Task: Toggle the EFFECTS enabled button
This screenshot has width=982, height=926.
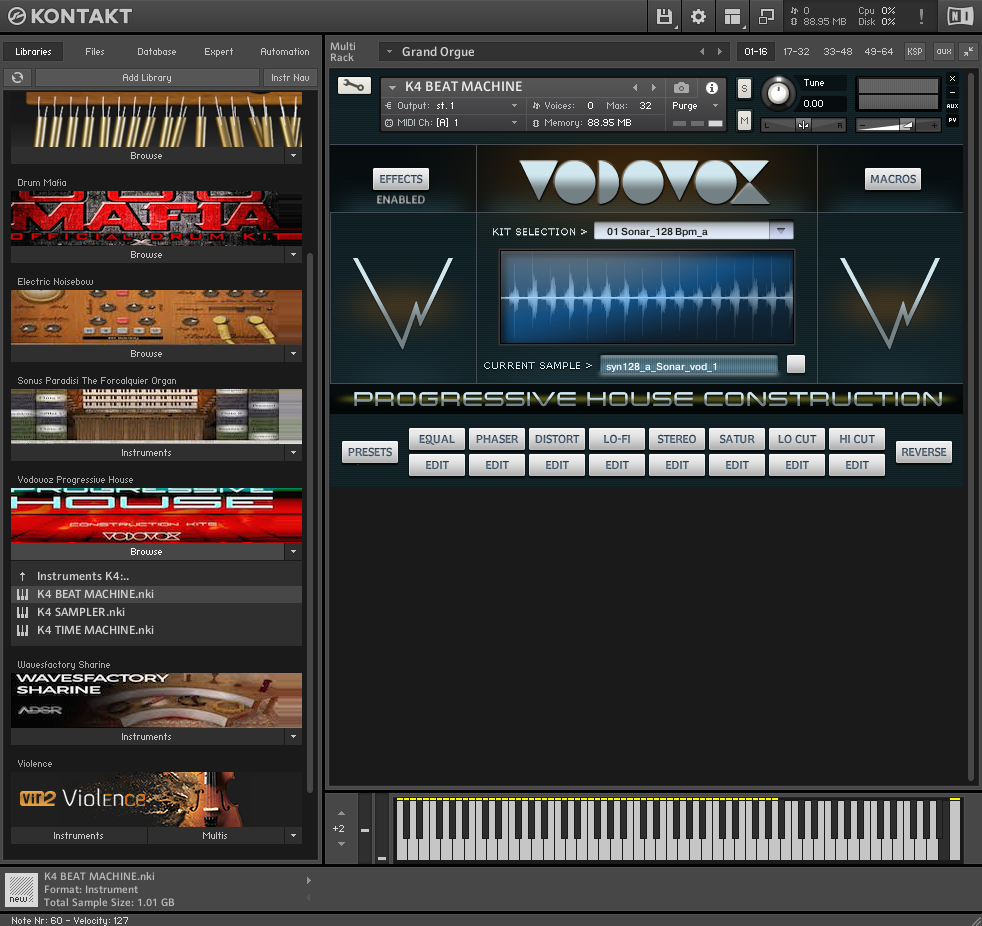Action: 401,179
